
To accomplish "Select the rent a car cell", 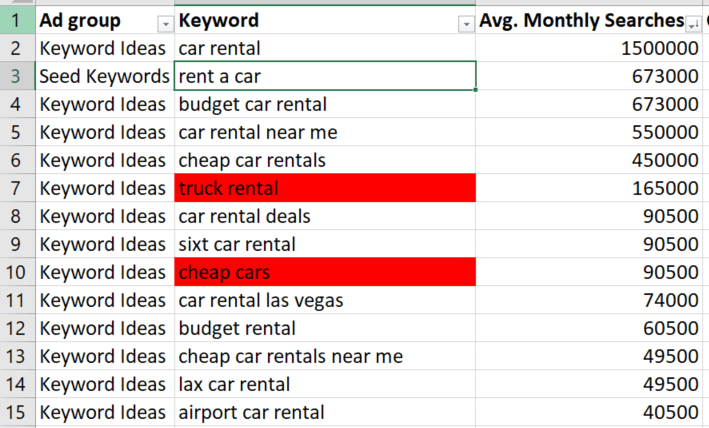I will [325, 76].
